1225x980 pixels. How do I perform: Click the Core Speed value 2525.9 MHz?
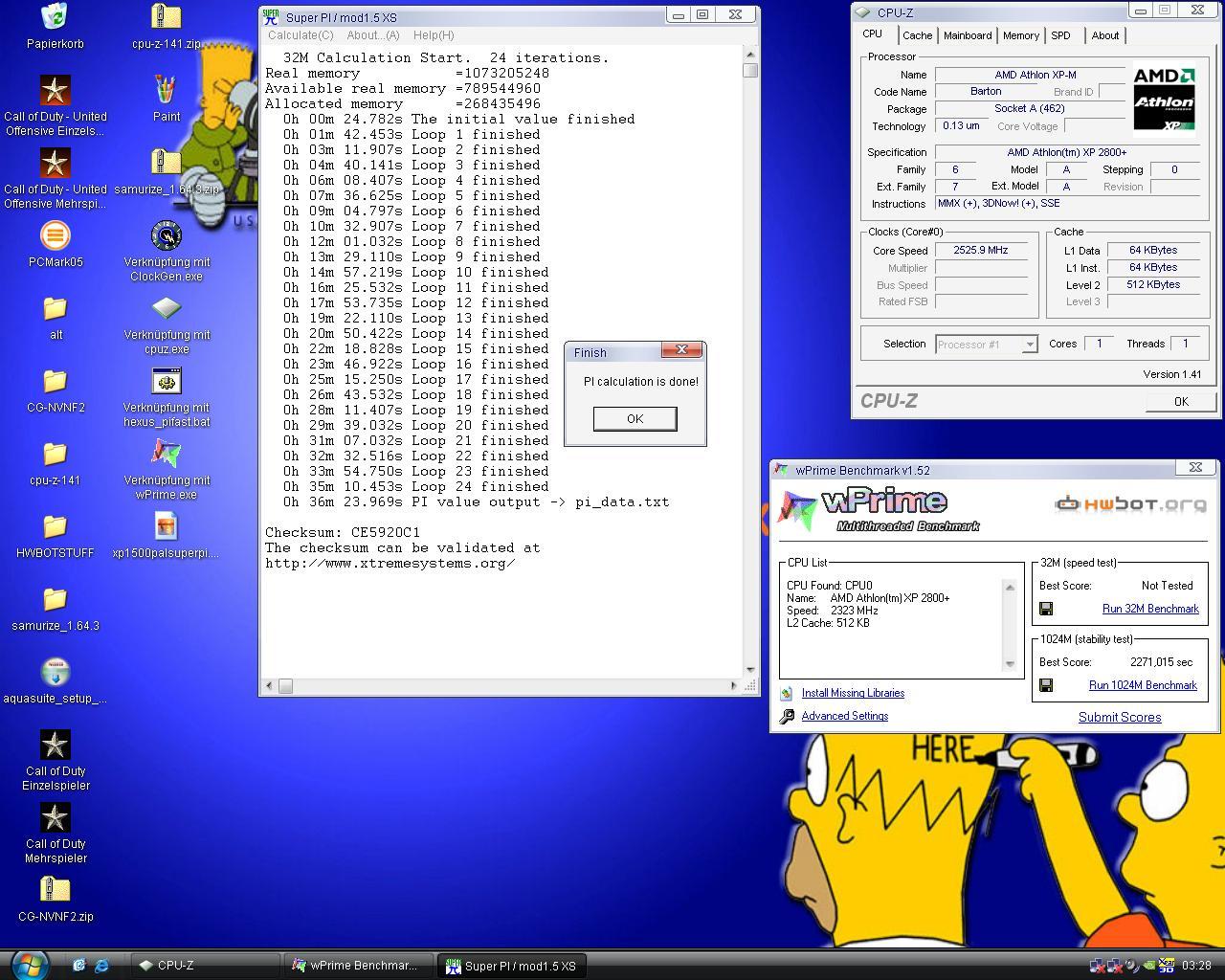[981, 250]
